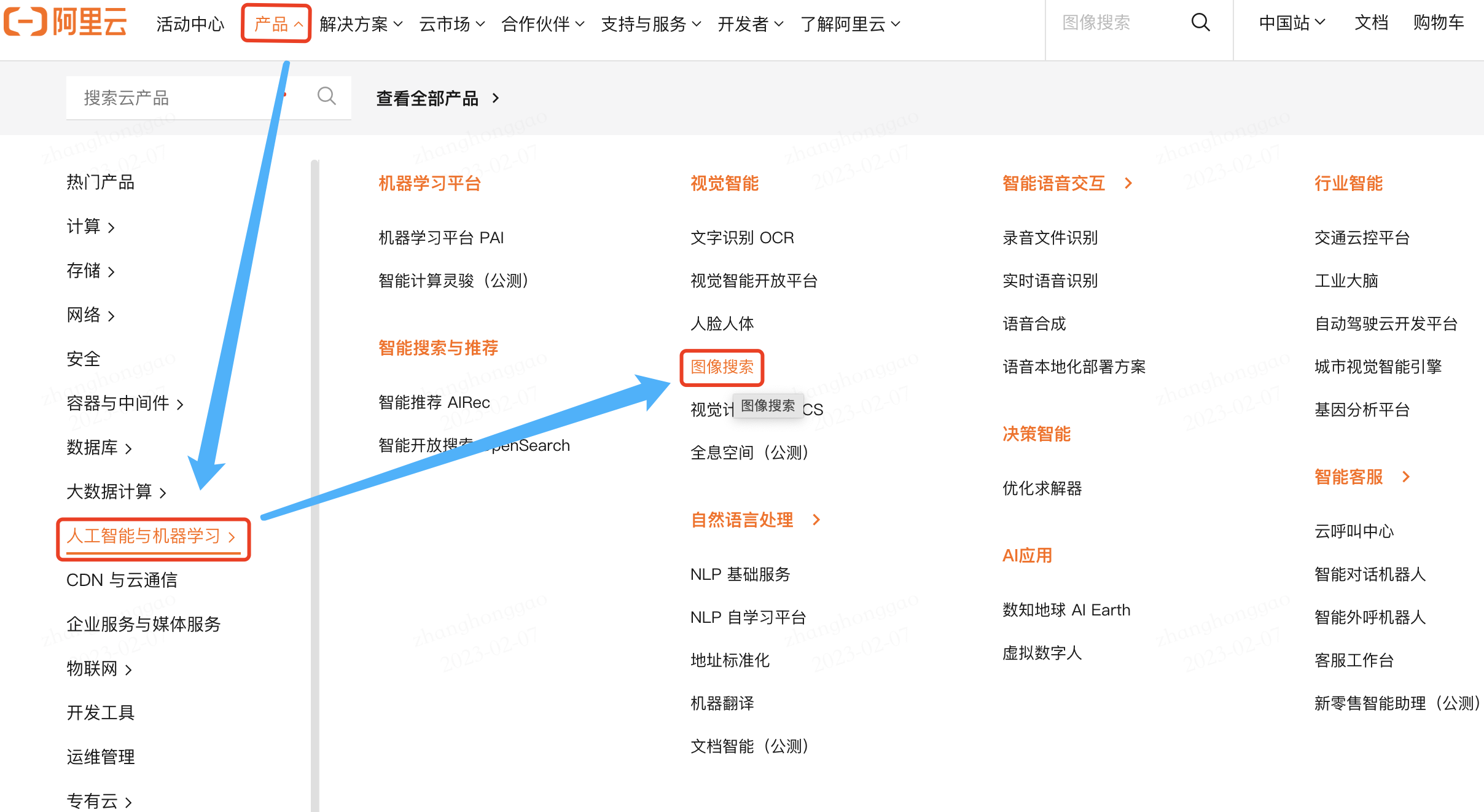Open the 购物车 shopping cart

[1438, 23]
